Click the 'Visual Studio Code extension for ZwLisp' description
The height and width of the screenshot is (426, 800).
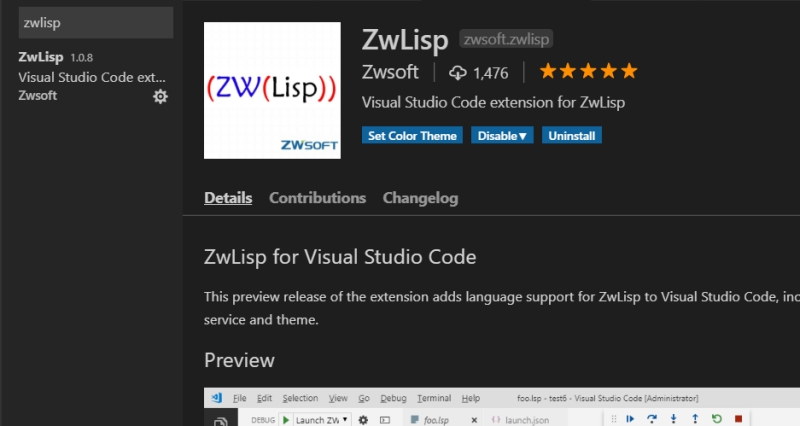[493, 103]
